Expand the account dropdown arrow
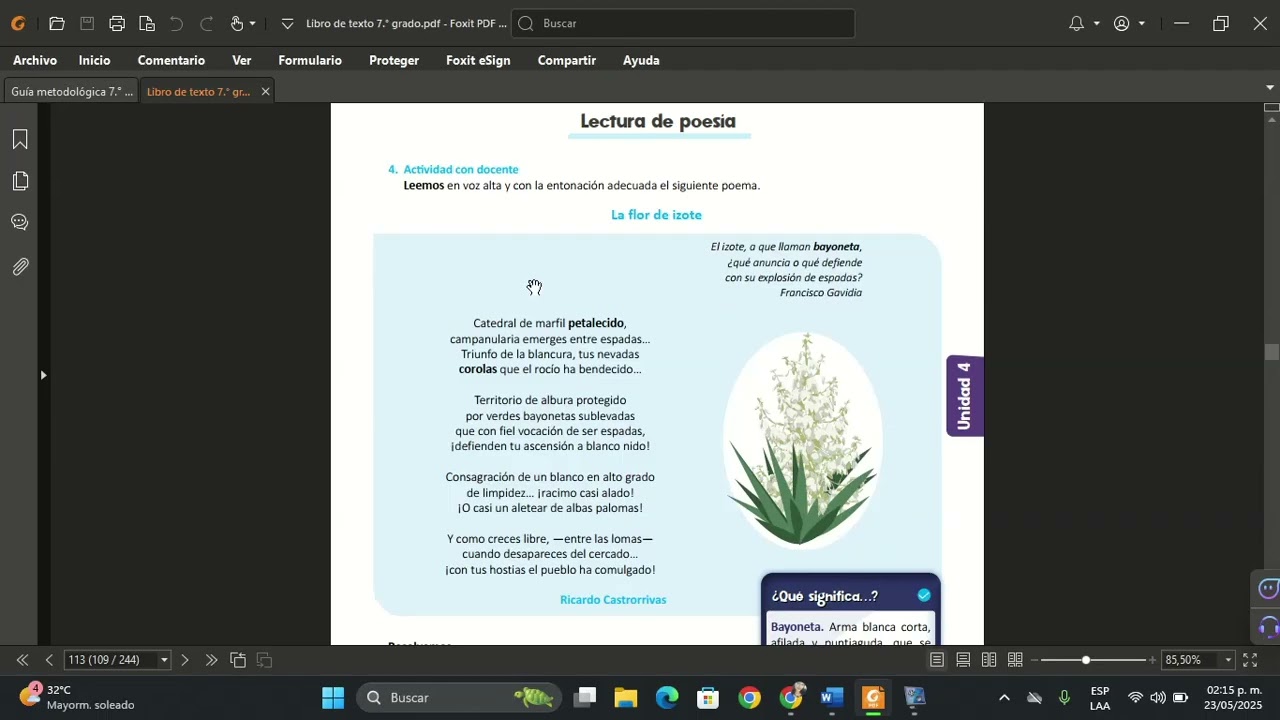The width and height of the screenshot is (1280, 720). coord(1142,23)
